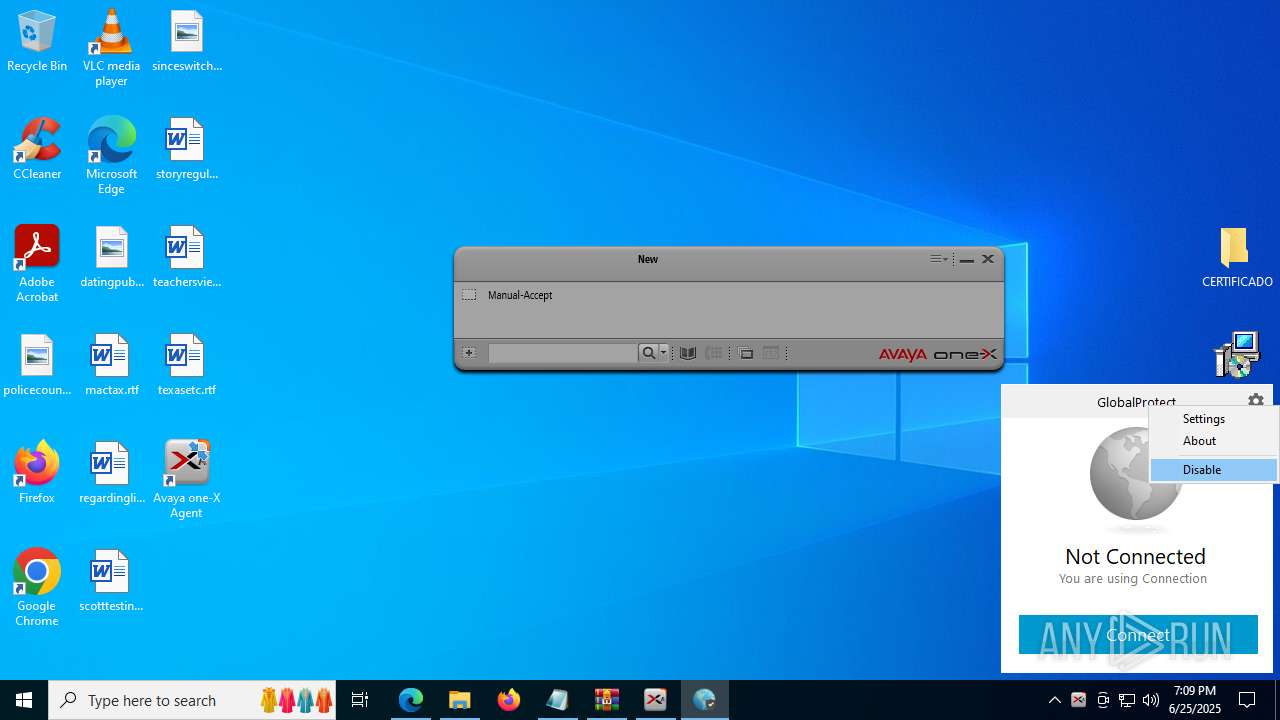
Task: Show hidden system tray icons
Action: [1054, 700]
